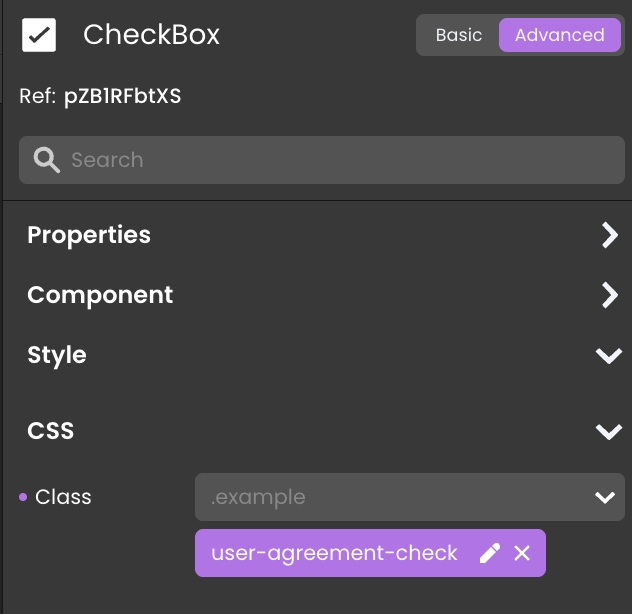This screenshot has width=632, height=614.
Task: Click the purple dot beside Class
Action: coord(23,497)
